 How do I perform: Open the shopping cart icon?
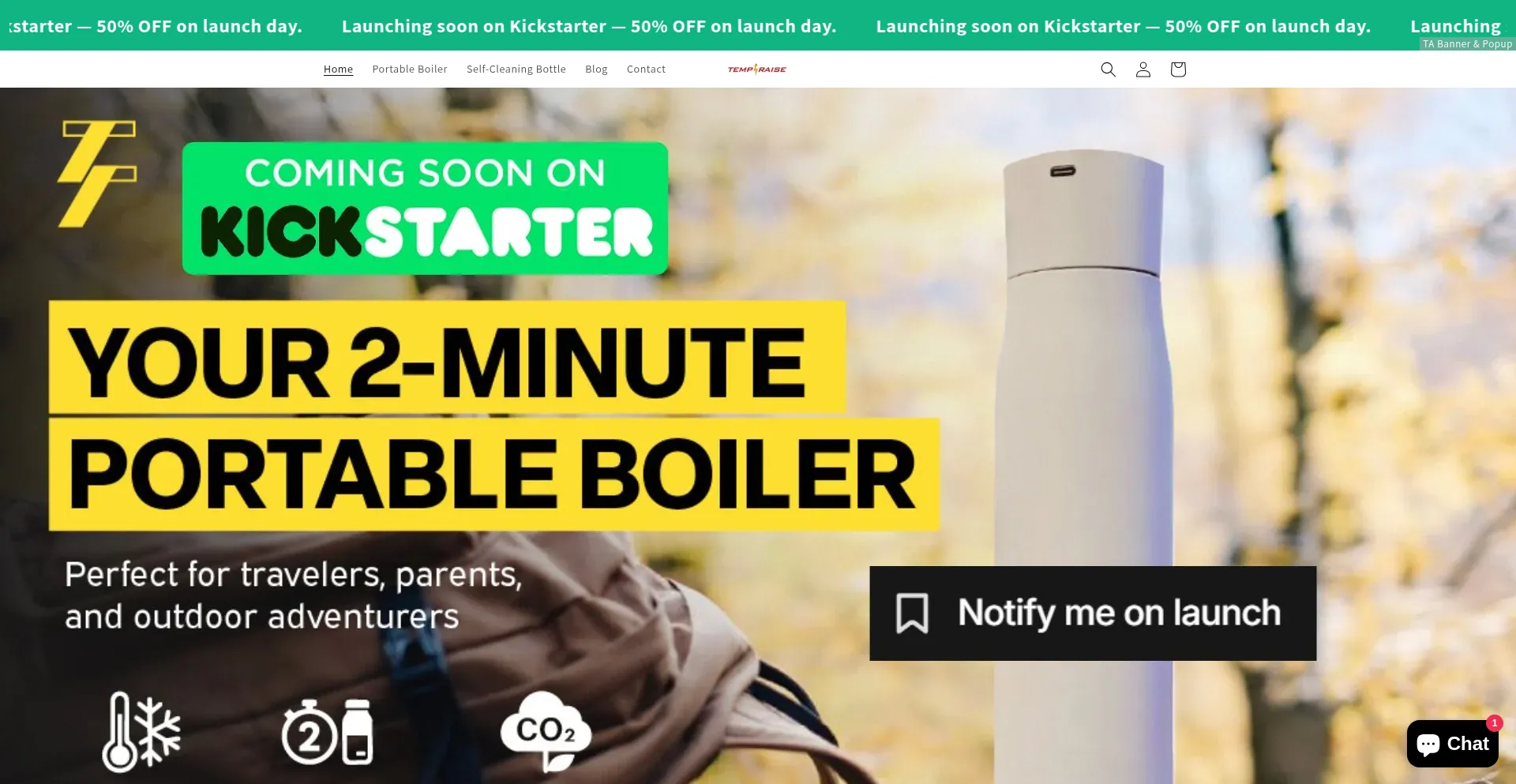[x=1178, y=69]
